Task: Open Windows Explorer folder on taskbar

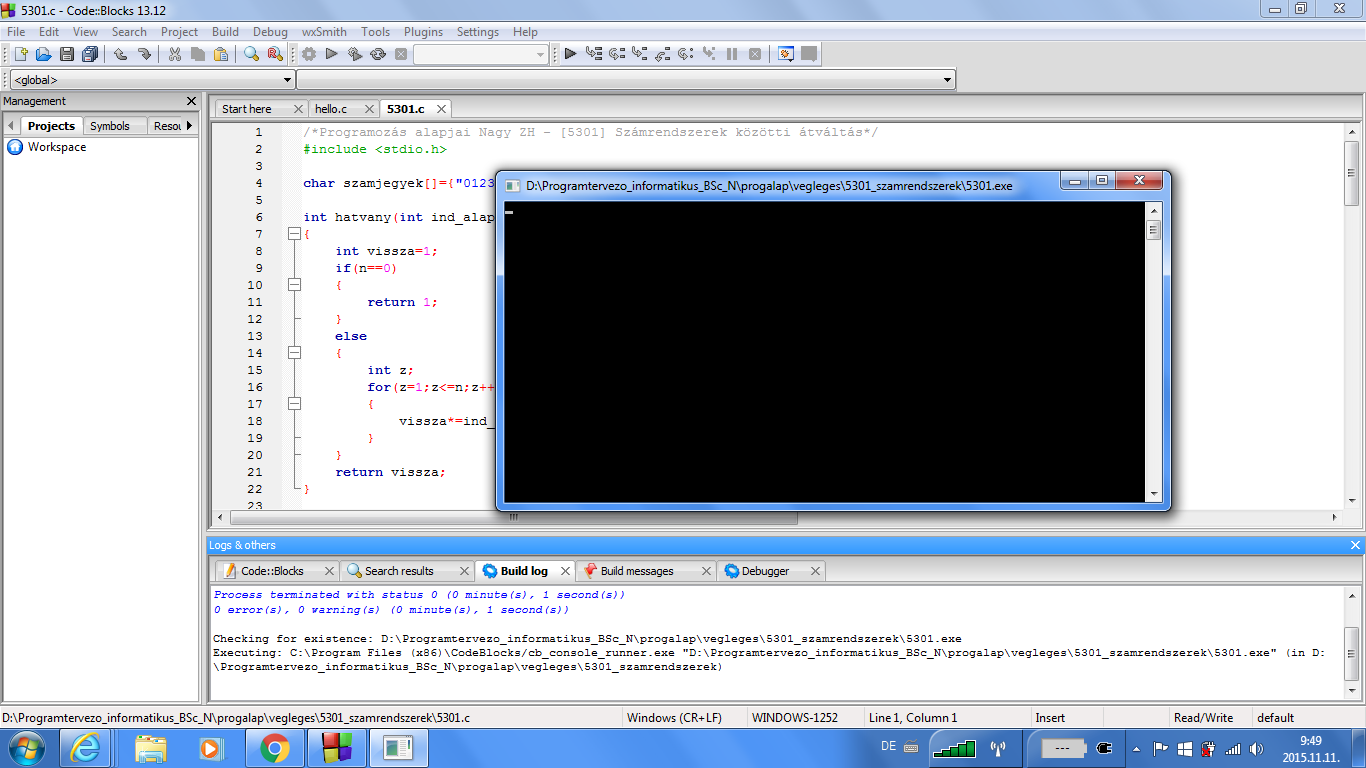Action: [151, 748]
